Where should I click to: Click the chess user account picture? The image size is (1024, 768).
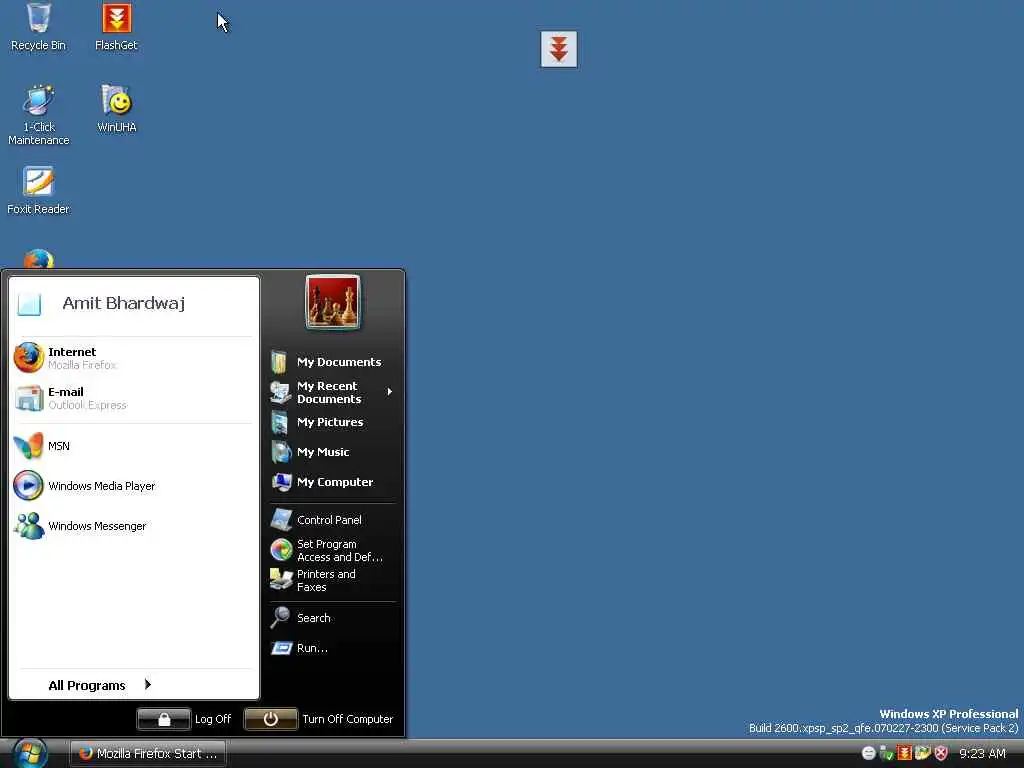pyautogui.click(x=332, y=302)
